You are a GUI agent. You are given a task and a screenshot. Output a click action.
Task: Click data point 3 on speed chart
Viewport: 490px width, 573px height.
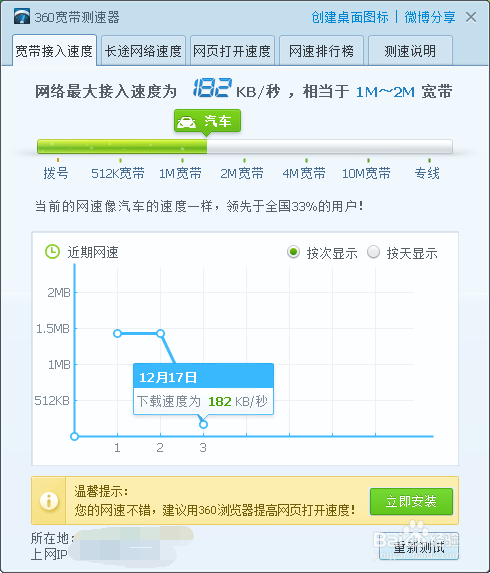[x=204, y=424]
